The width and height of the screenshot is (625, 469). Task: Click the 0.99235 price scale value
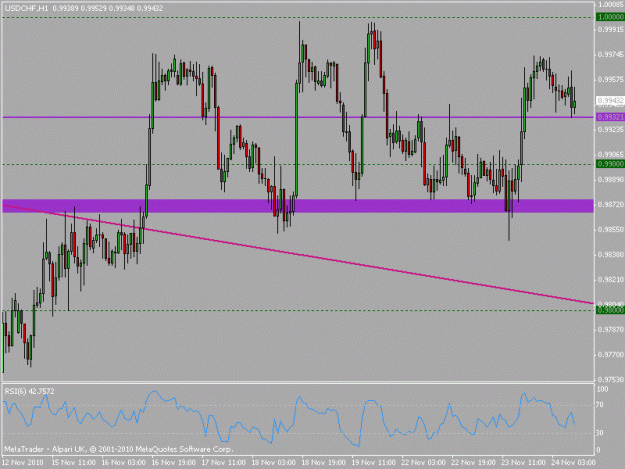(x=610, y=130)
